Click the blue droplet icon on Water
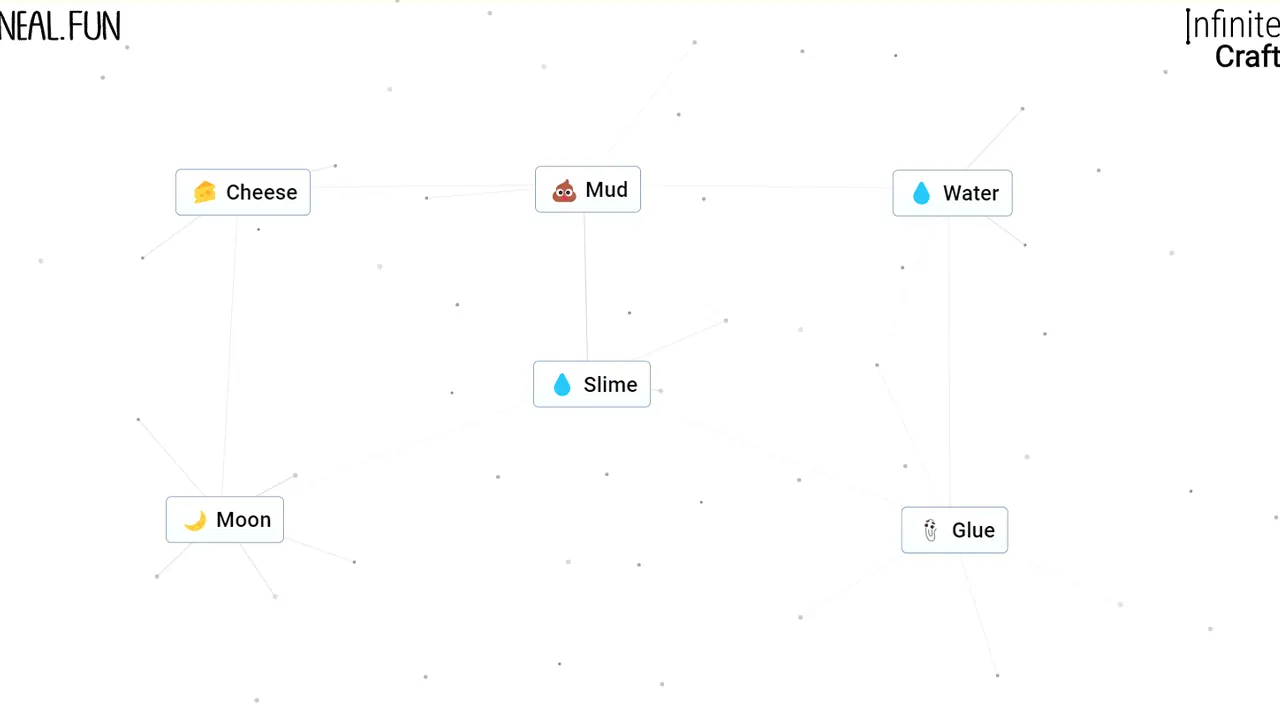Viewport: 1280px width, 720px height. click(921, 193)
